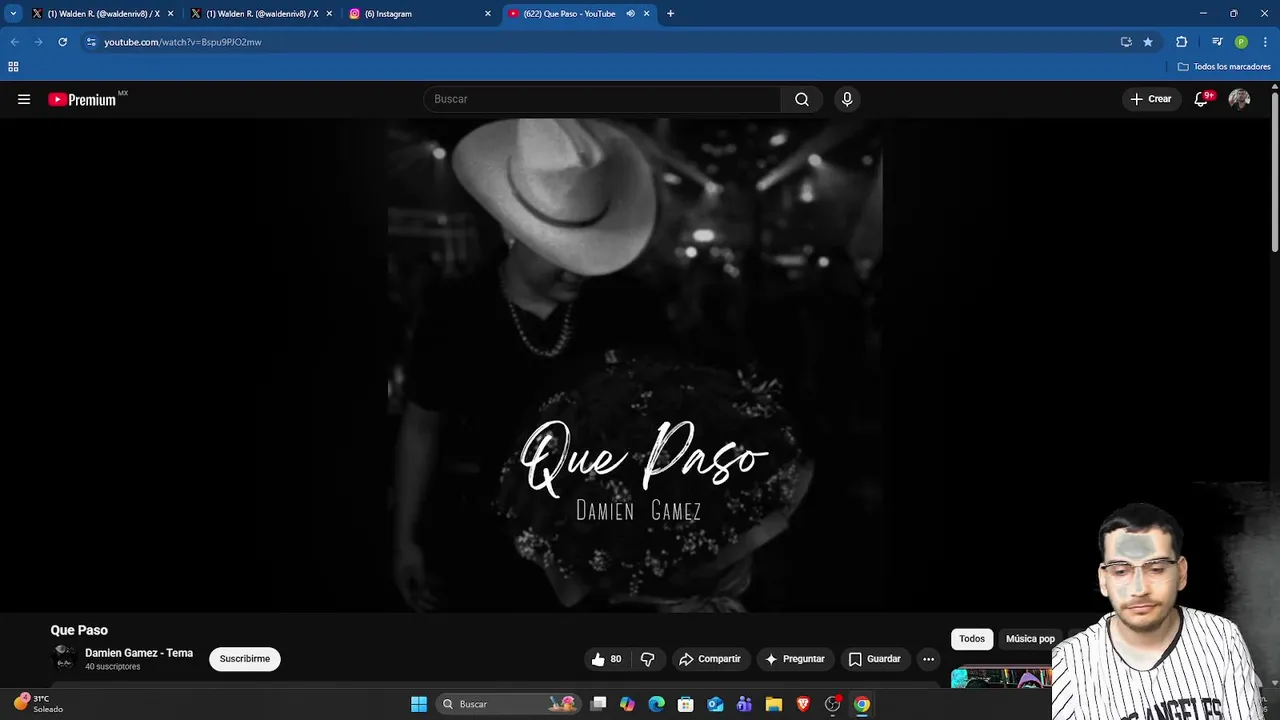
Task: Open media controls icon in Chrome toolbar
Action: click(x=1217, y=42)
